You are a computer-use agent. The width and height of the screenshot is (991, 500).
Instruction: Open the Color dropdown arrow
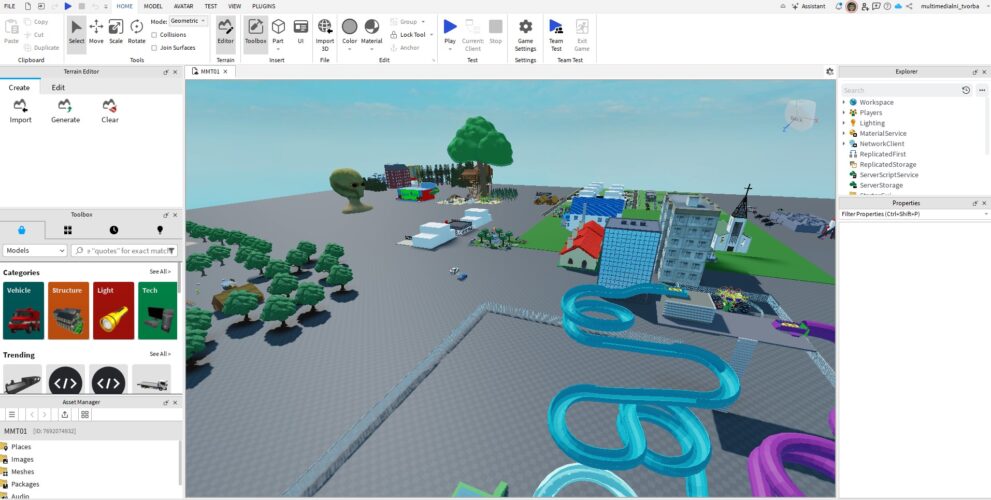pyautogui.click(x=350, y=49)
